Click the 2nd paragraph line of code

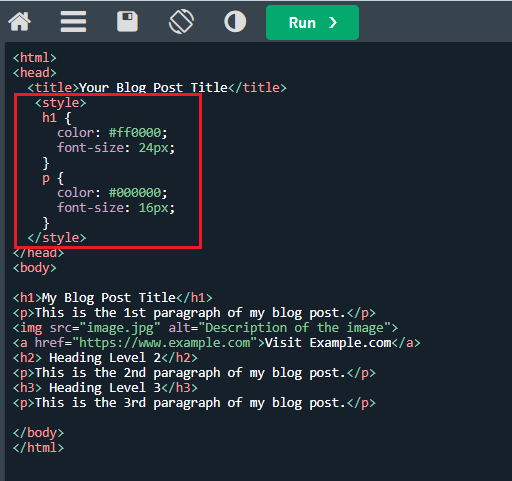[194, 373]
